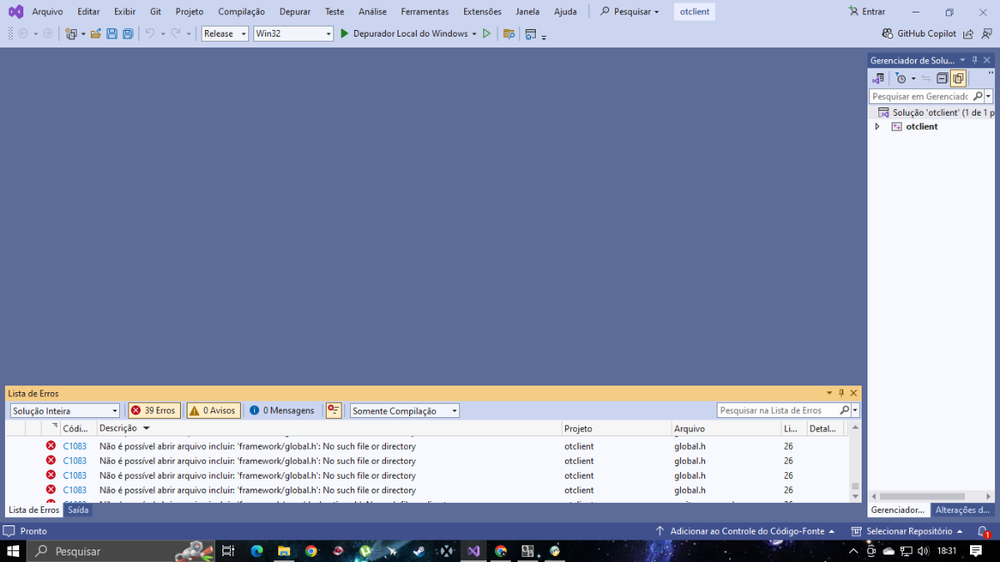Toggle Show All Files in Solution Explorer
This screenshot has height=562, width=1000.
click(x=958, y=78)
